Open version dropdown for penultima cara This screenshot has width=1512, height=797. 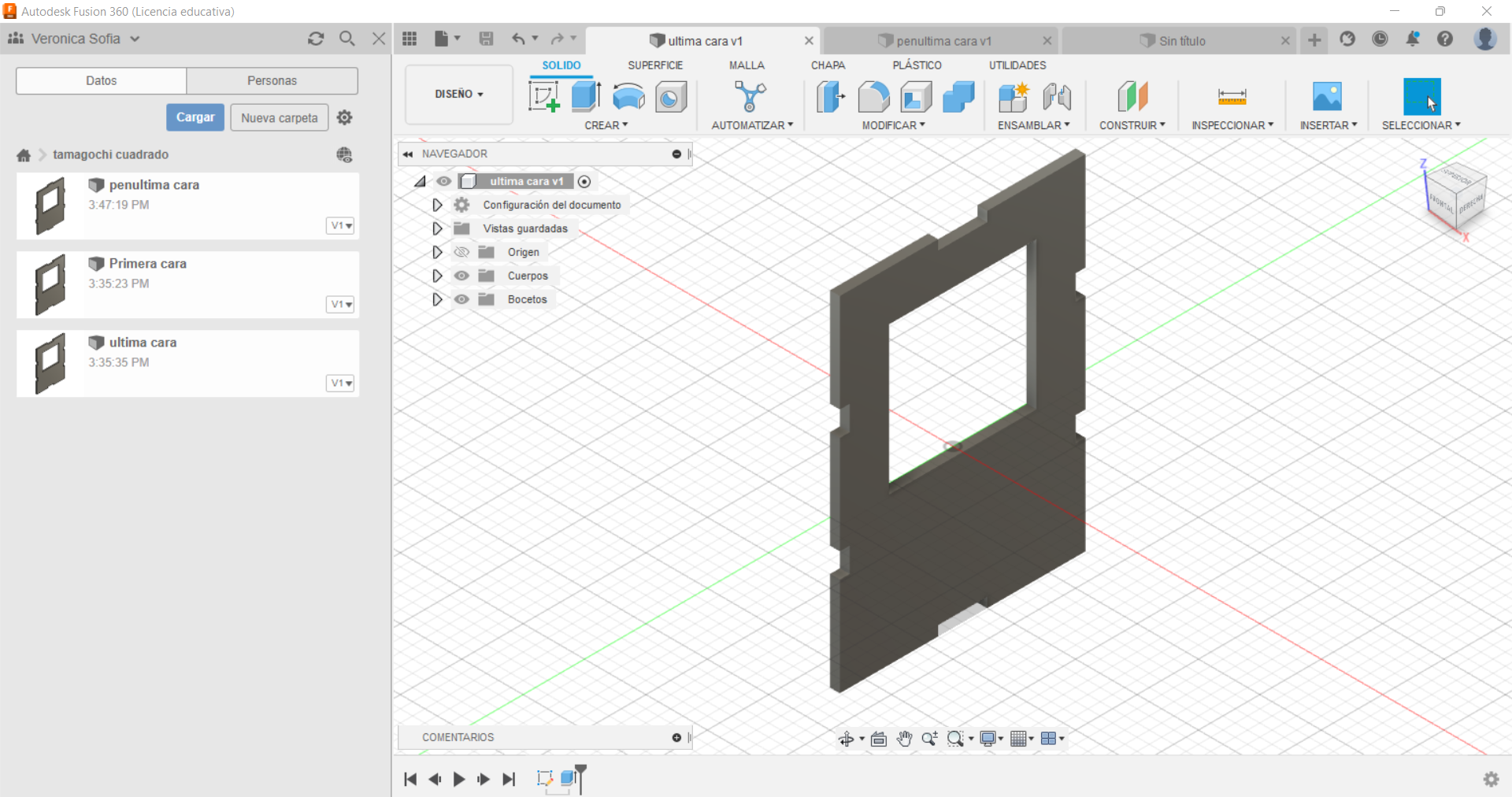tap(340, 226)
